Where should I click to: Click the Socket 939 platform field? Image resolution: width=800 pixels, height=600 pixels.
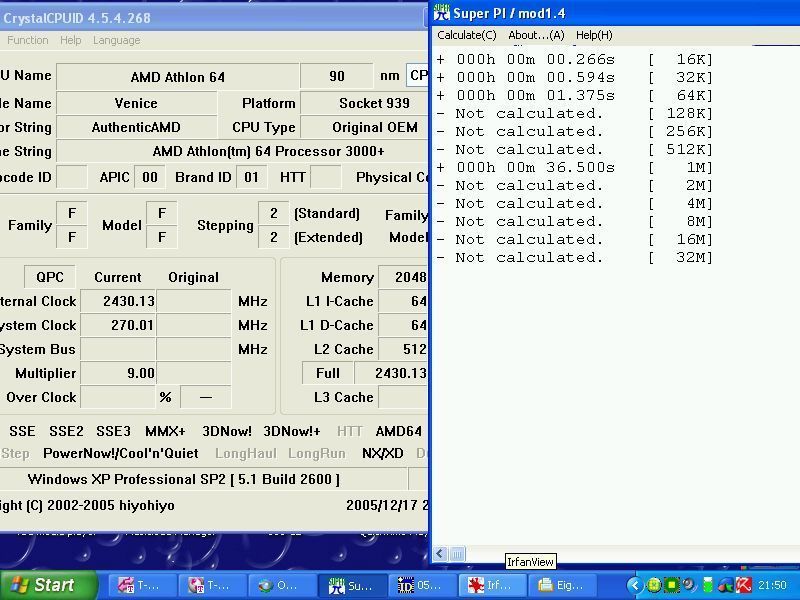[x=364, y=103]
